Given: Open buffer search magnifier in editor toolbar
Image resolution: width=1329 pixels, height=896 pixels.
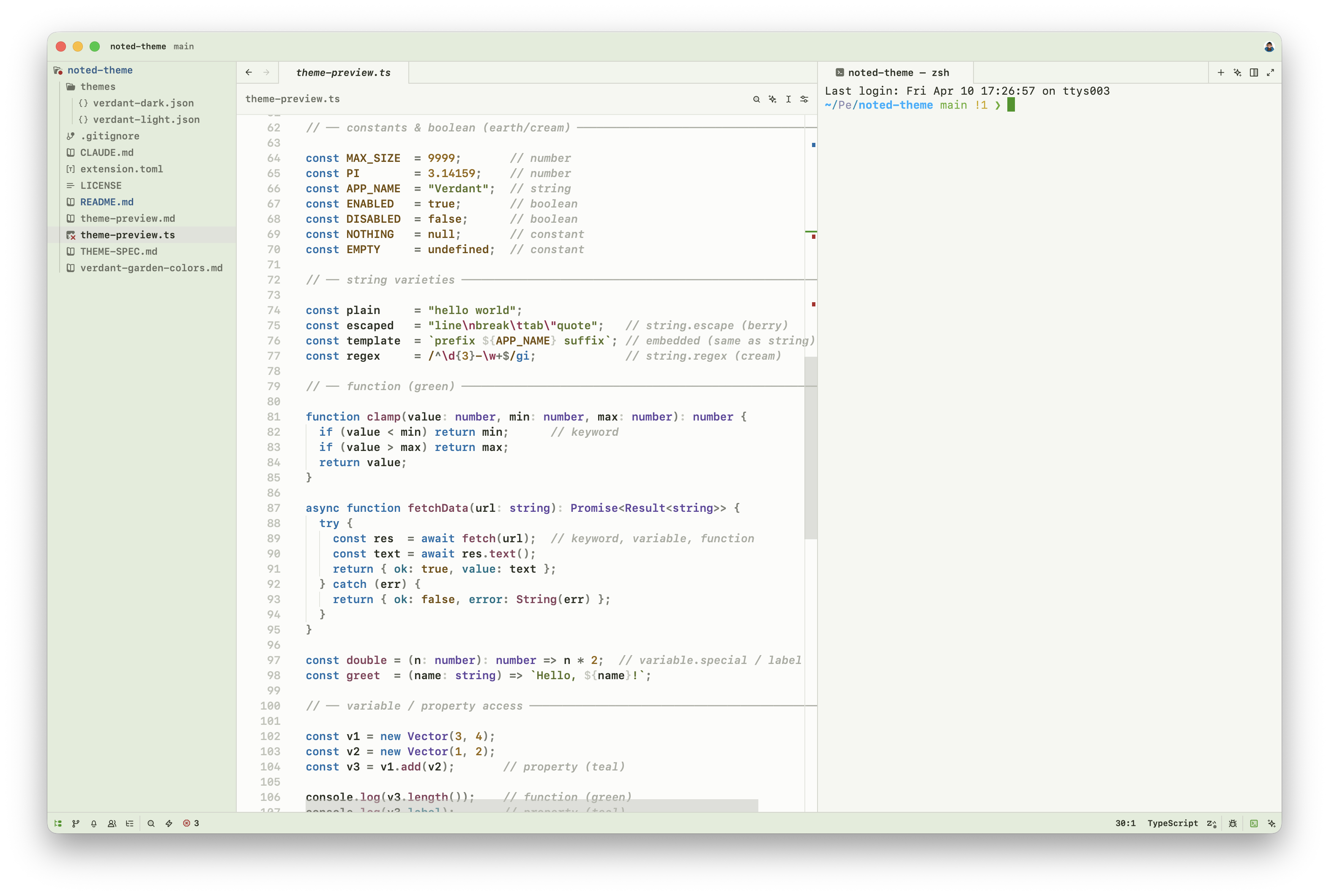Looking at the screenshot, I should coord(756,99).
